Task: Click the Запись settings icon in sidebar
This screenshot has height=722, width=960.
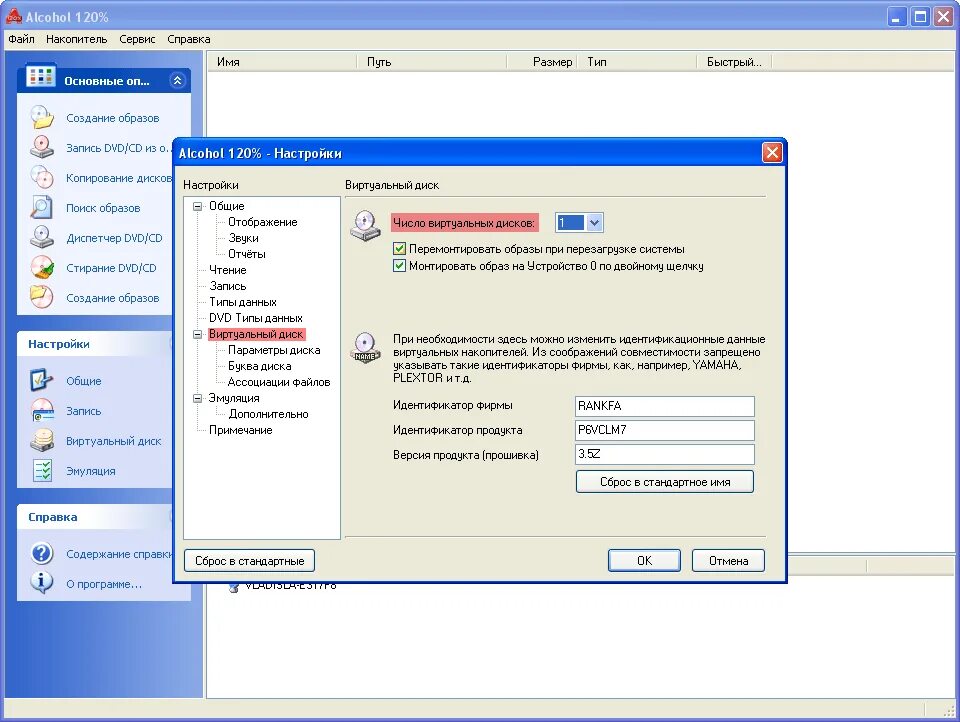Action: pyautogui.click(x=42, y=410)
